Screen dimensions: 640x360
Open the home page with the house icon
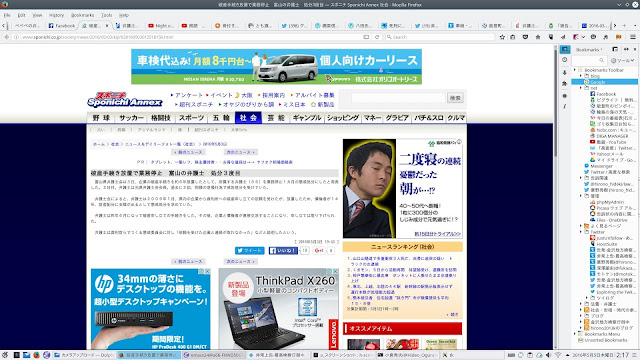tap(538, 37)
